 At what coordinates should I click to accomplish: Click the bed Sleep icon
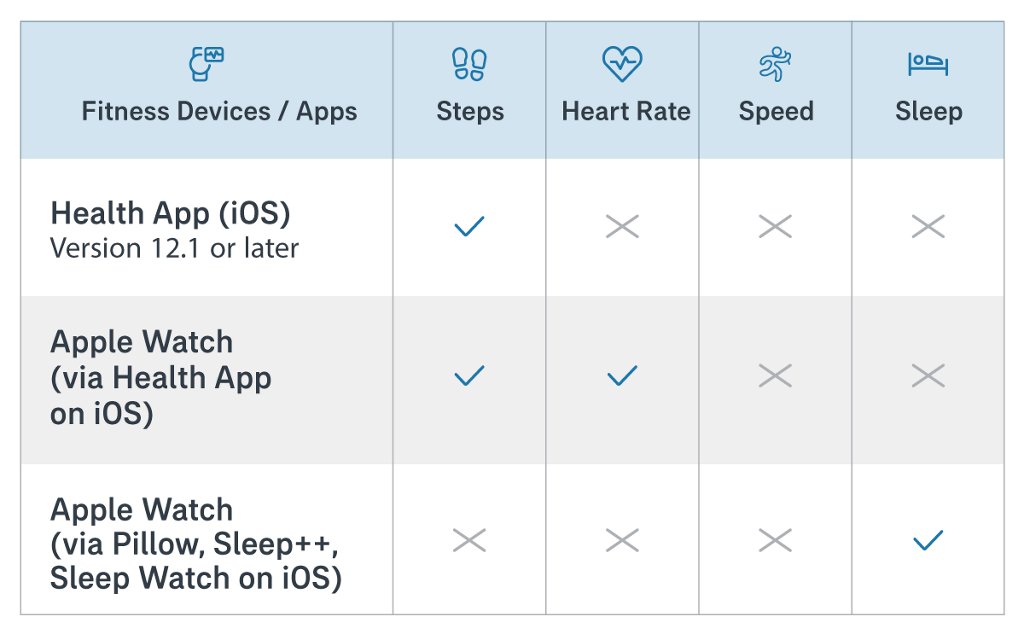click(x=928, y=65)
